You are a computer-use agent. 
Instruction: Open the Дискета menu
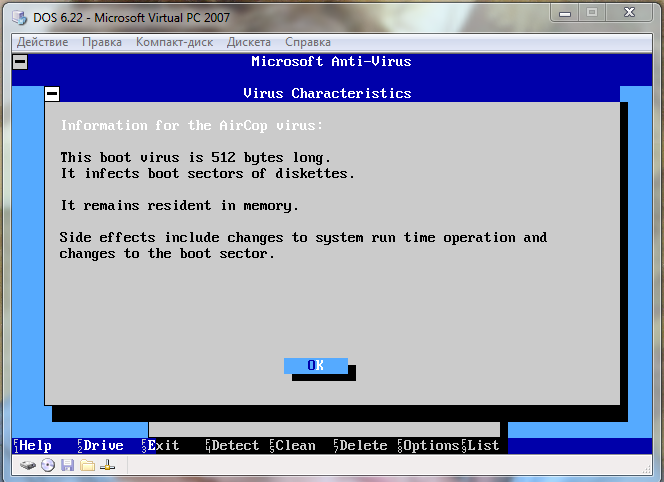coord(249,42)
